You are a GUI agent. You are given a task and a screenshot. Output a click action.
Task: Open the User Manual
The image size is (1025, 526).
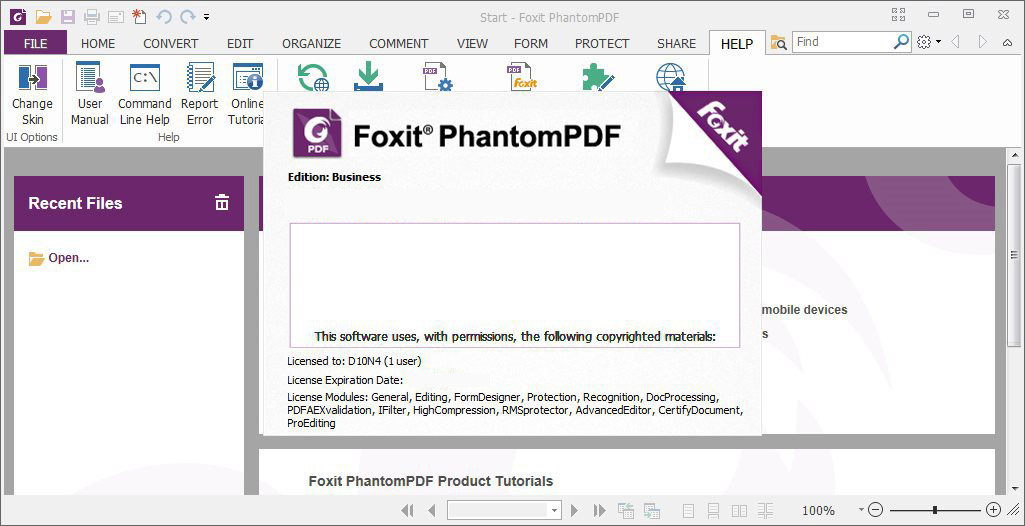tap(90, 77)
